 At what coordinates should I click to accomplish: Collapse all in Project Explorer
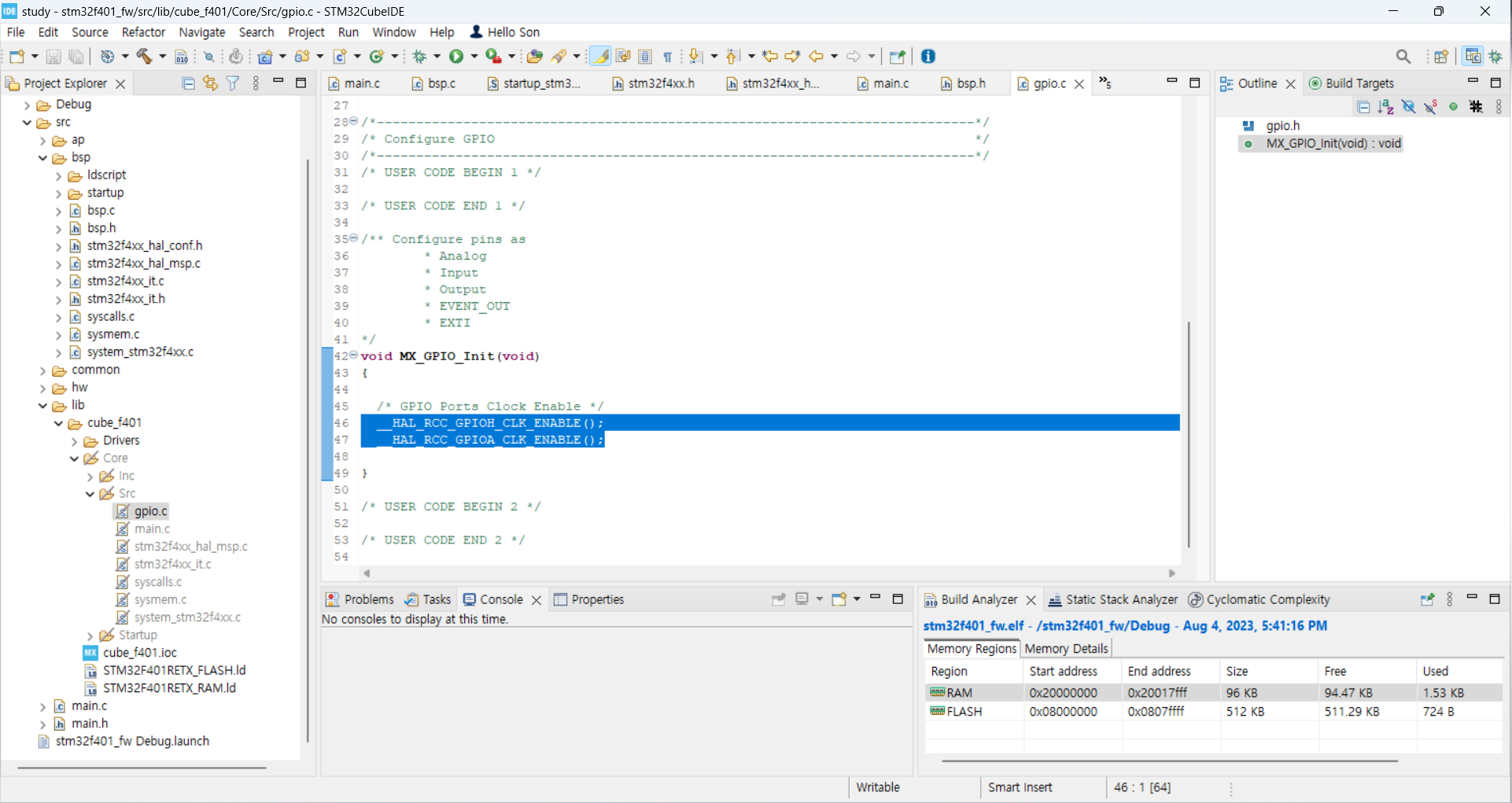188,83
